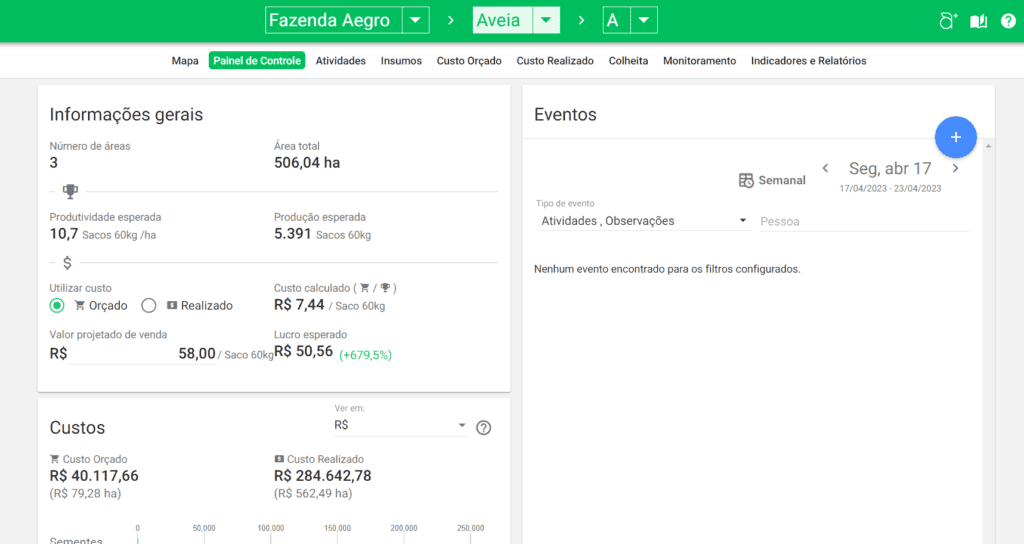This screenshot has width=1024, height=544.
Task: Advance to next week with right arrow
Action: point(955,169)
